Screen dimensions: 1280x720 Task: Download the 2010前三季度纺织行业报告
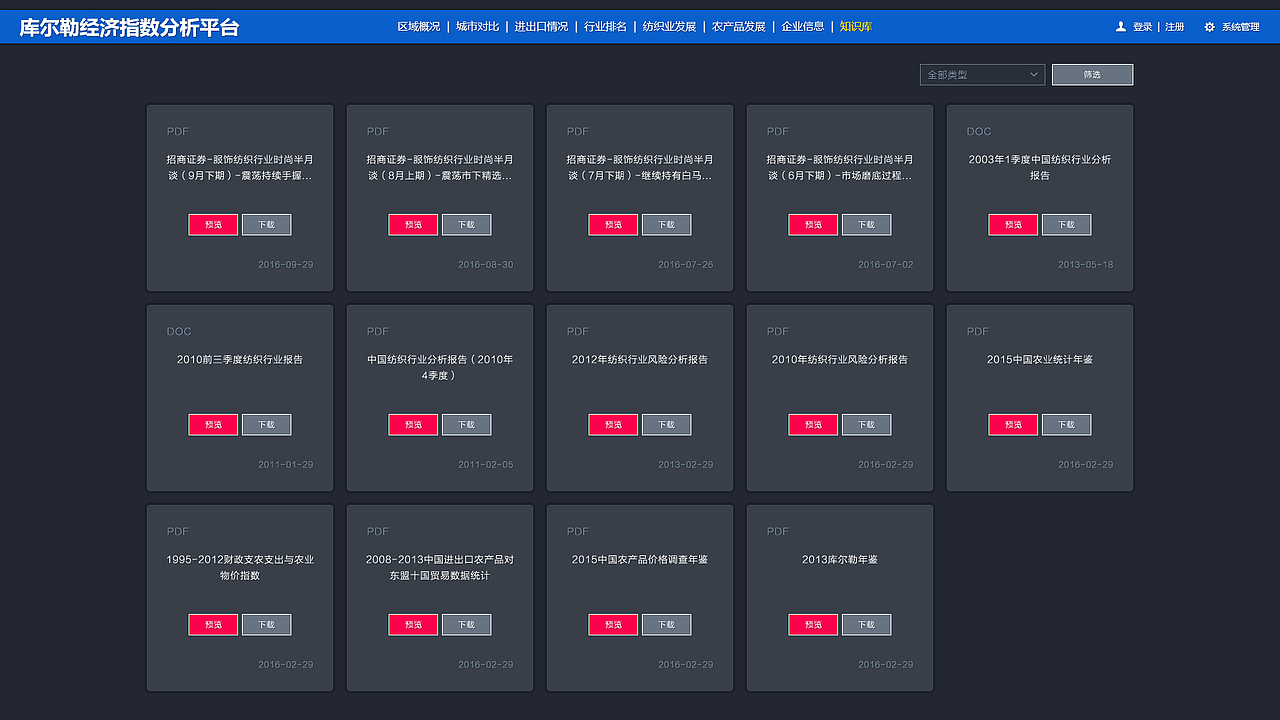click(266, 424)
